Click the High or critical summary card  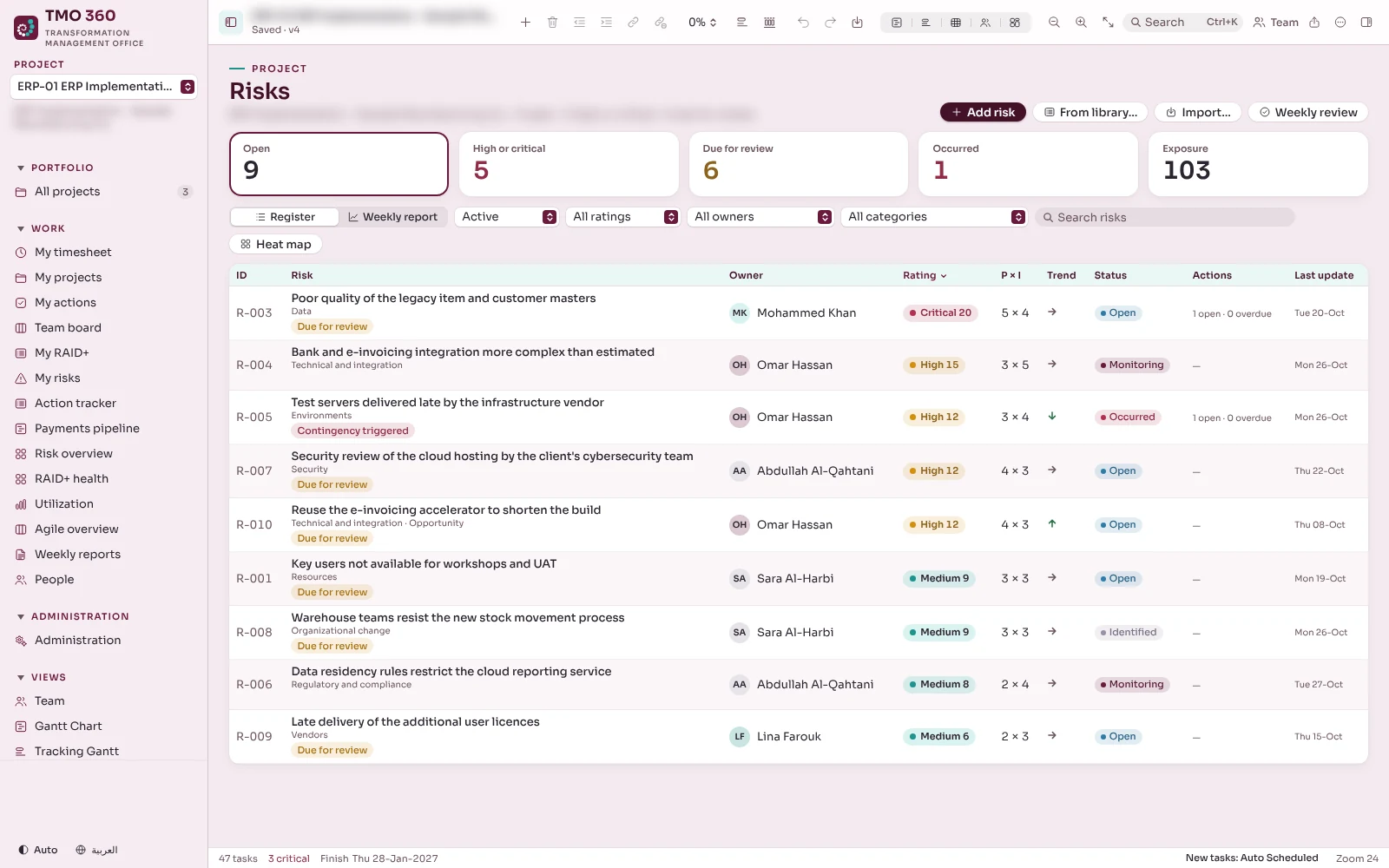[x=569, y=164]
